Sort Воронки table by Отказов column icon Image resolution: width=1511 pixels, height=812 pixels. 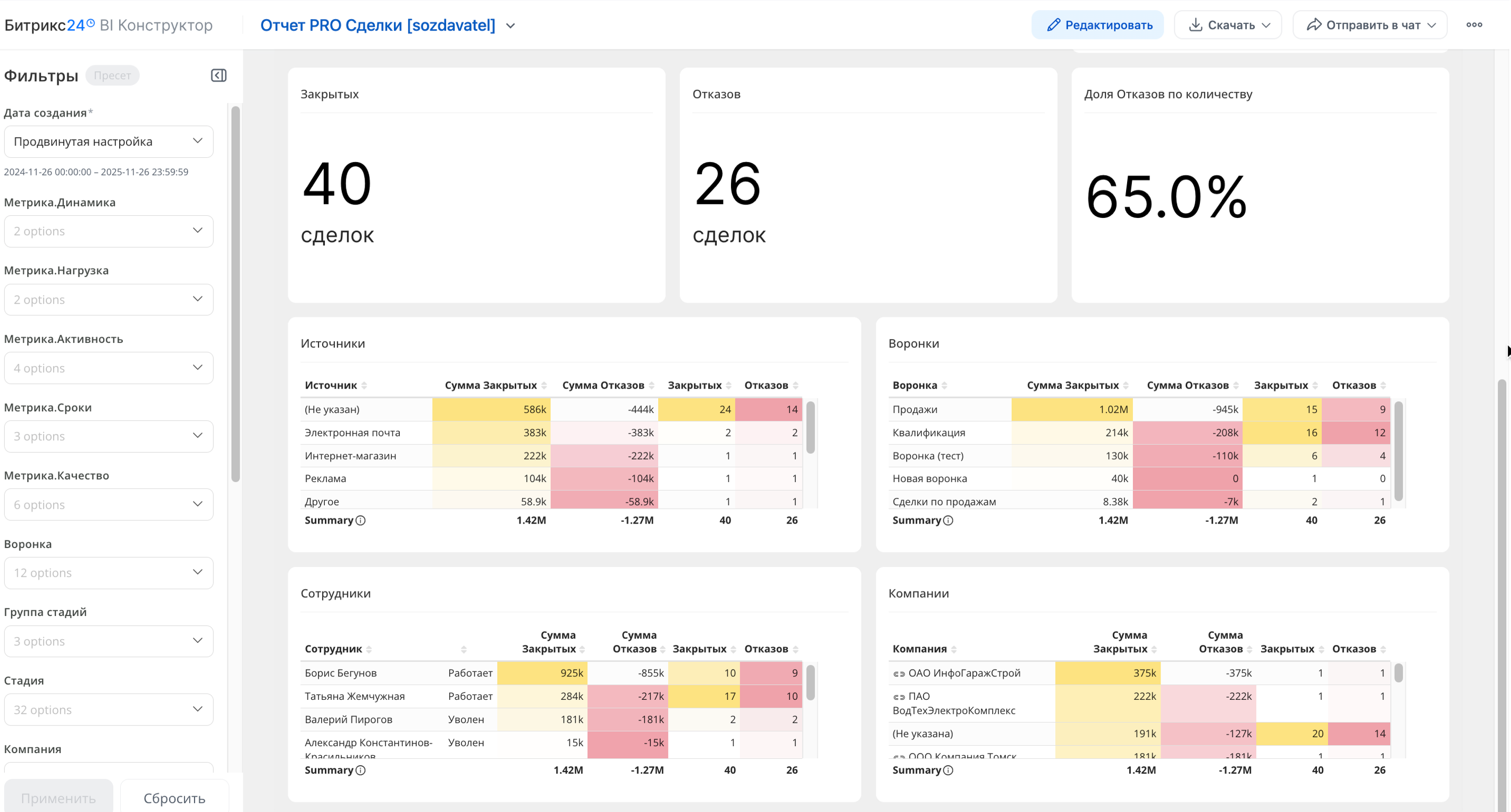pos(1382,386)
